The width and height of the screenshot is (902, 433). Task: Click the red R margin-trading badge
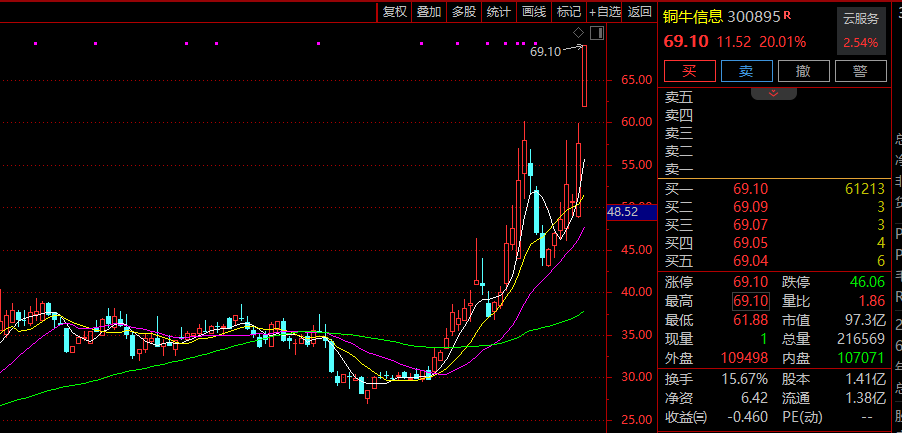tap(787, 16)
